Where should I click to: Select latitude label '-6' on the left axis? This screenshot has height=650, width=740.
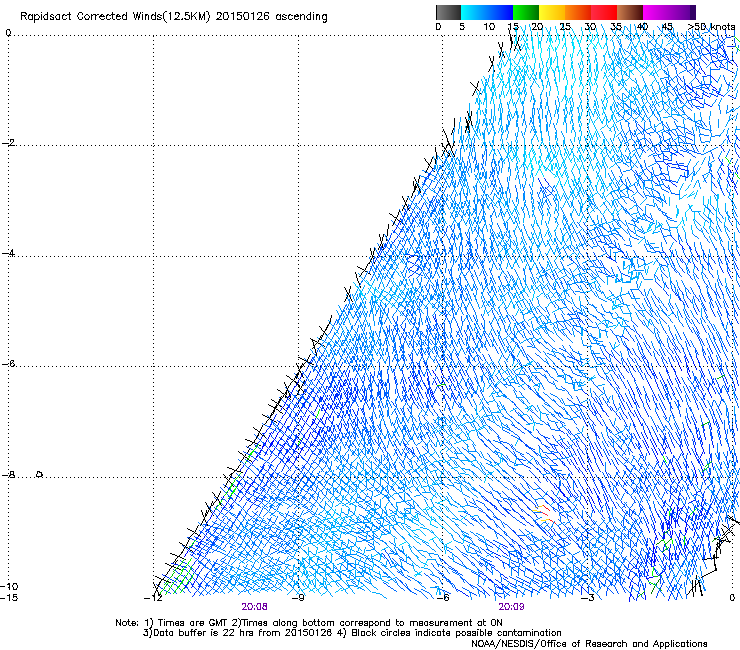point(8,363)
